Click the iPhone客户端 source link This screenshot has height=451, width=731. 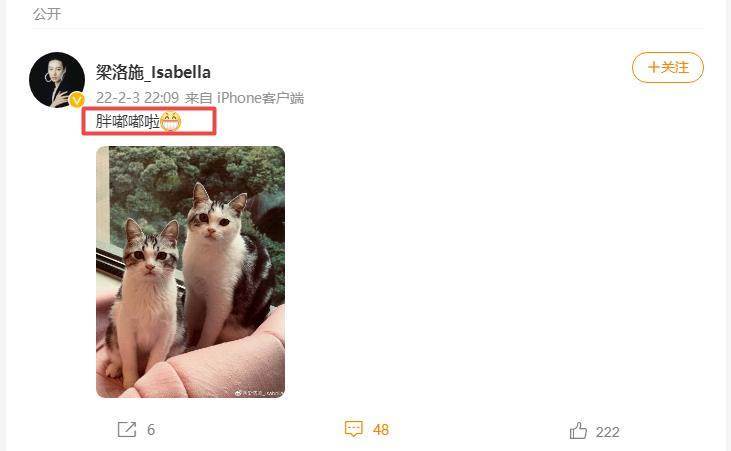coord(260,98)
